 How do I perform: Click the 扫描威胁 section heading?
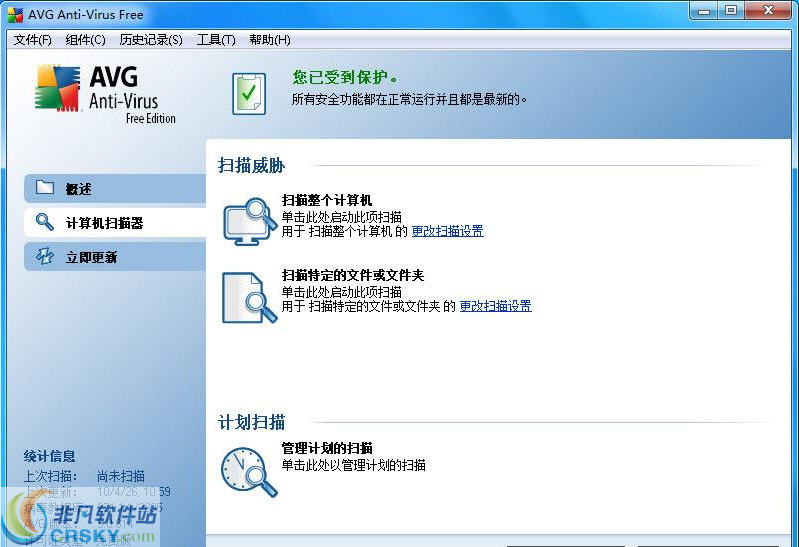(251, 166)
